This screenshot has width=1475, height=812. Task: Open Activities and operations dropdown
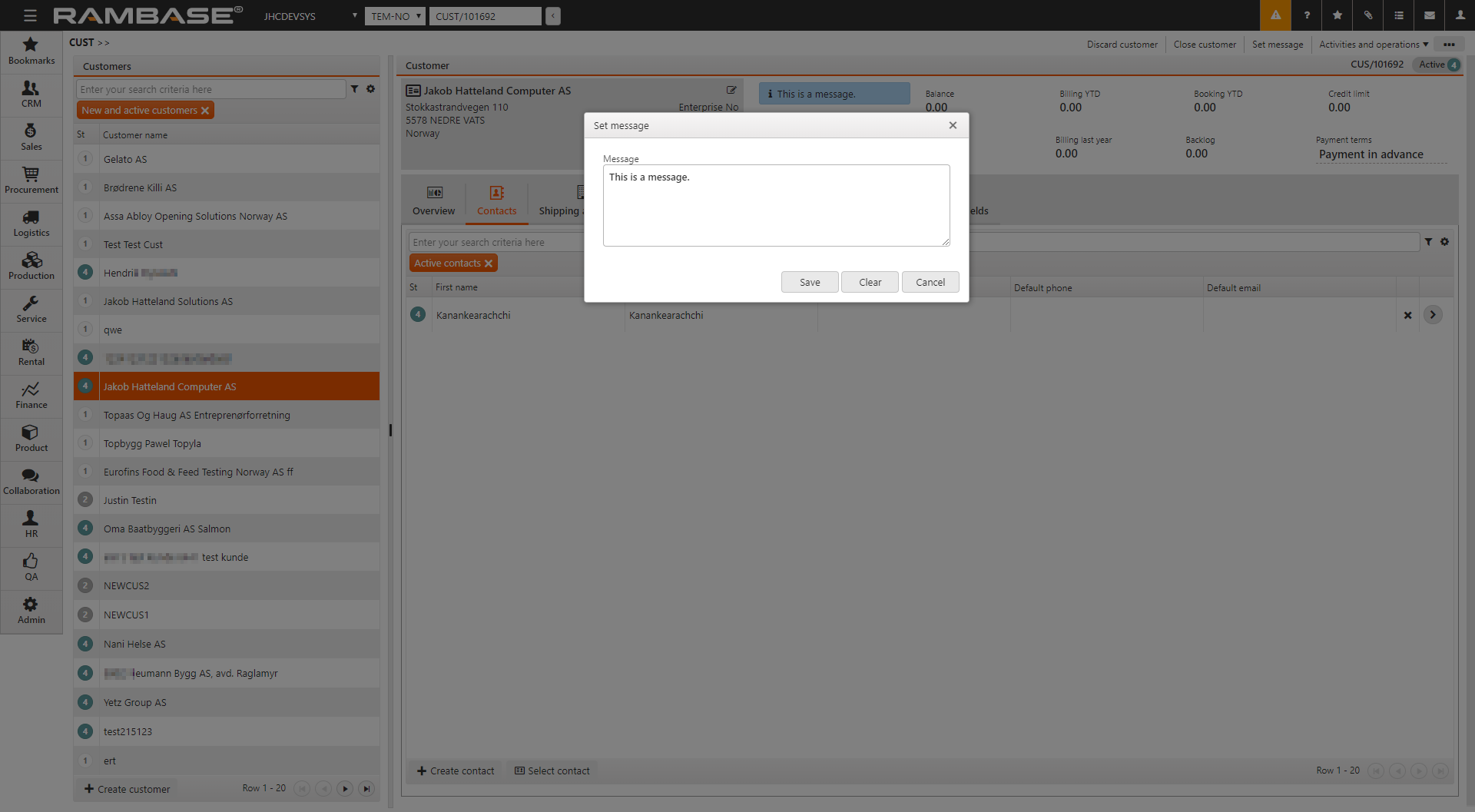click(x=1374, y=45)
